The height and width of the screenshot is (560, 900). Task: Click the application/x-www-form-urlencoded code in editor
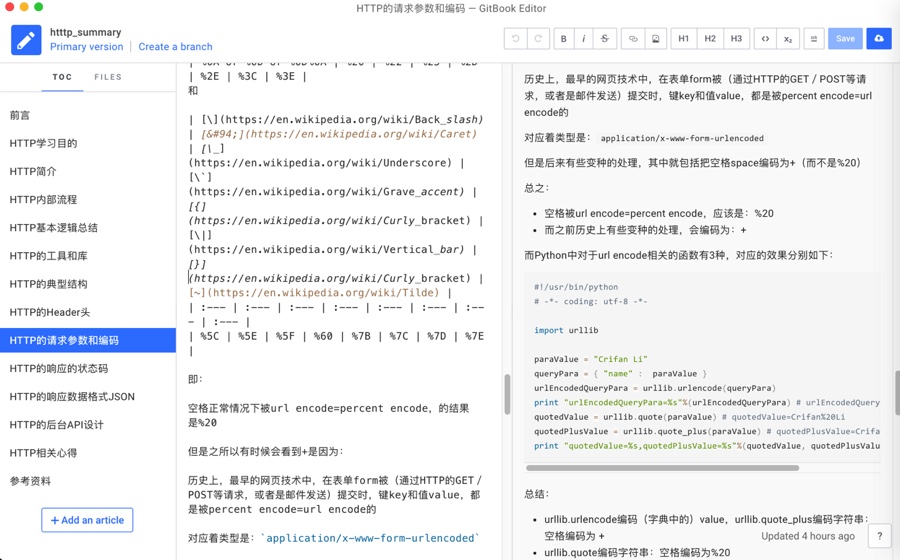coord(370,538)
